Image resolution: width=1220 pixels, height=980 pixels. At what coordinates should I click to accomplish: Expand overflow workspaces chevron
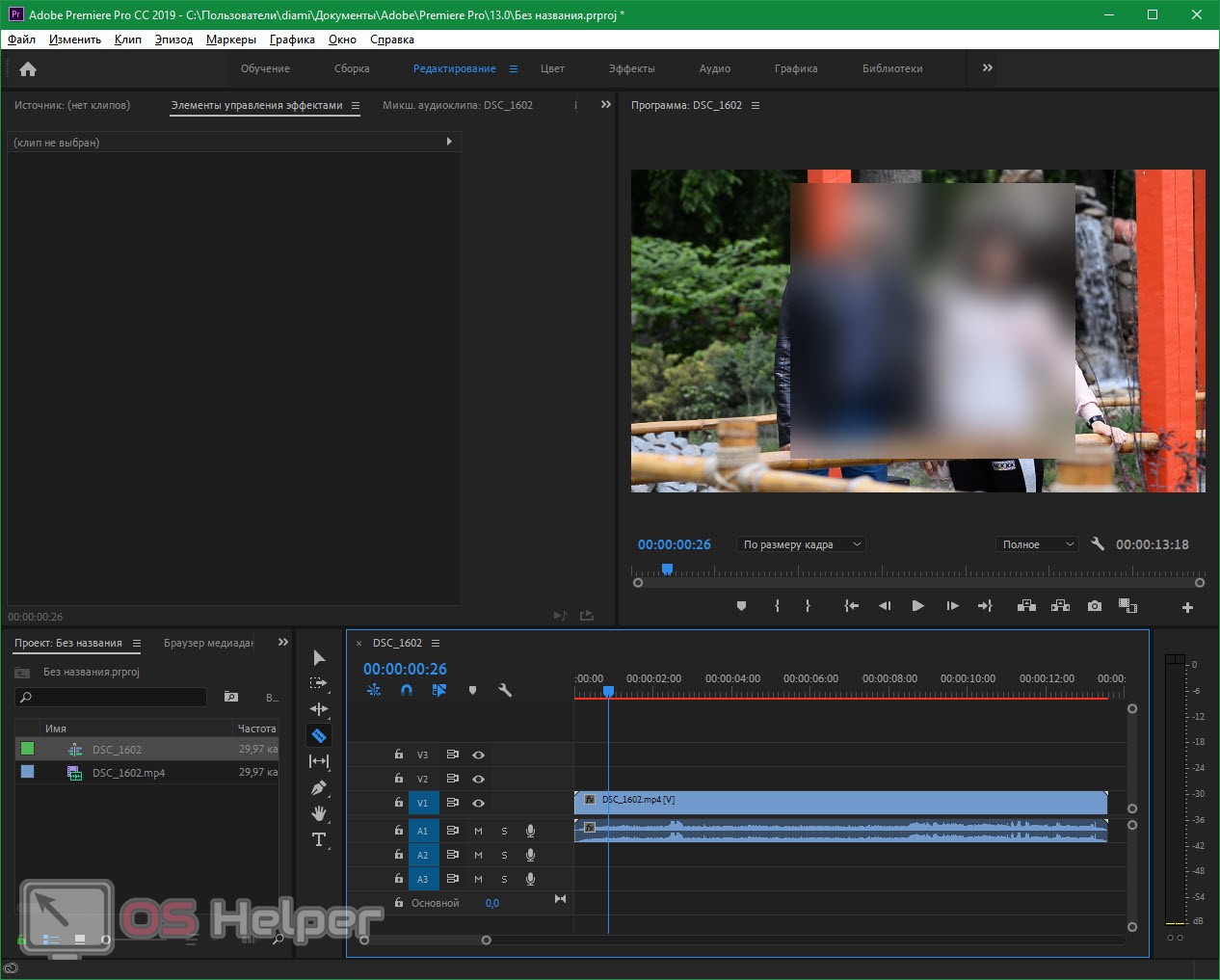(x=987, y=67)
